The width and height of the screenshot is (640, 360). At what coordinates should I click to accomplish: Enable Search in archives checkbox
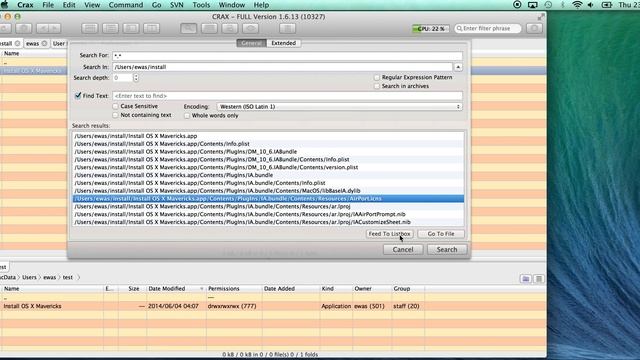pyautogui.click(x=377, y=86)
